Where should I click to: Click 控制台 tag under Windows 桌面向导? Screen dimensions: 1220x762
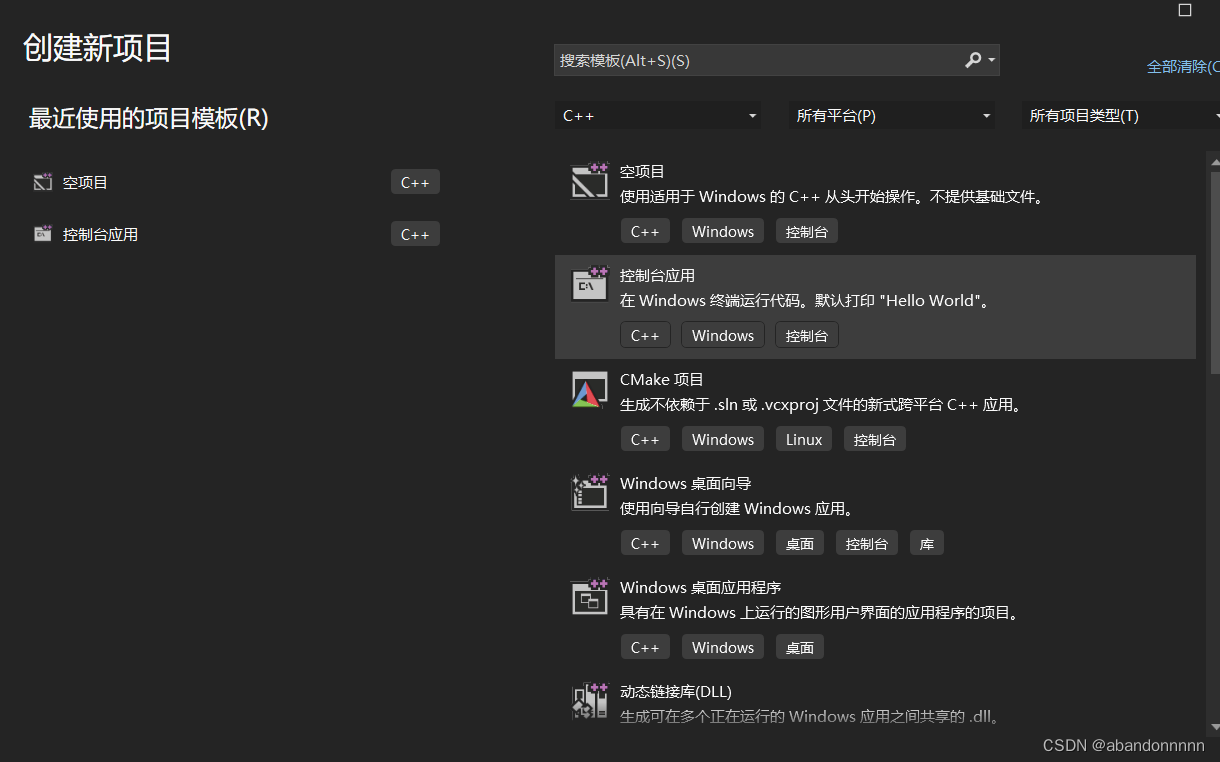(x=867, y=543)
